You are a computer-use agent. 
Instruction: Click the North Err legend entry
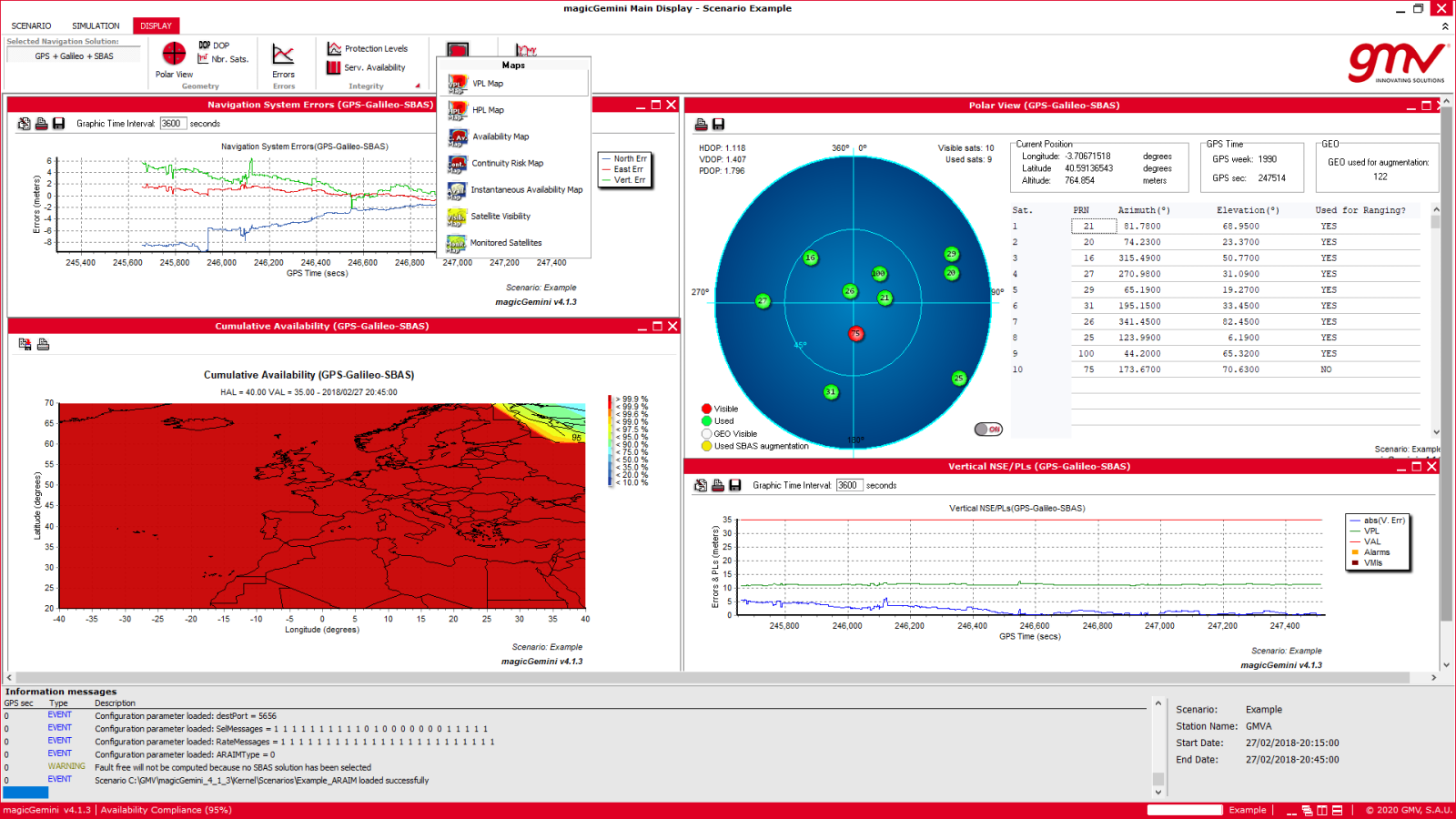tap(623, 158)
